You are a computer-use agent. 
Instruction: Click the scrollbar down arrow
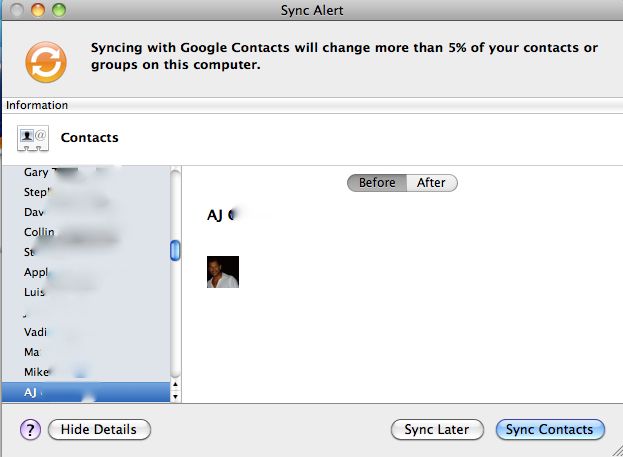pos(176,396)
